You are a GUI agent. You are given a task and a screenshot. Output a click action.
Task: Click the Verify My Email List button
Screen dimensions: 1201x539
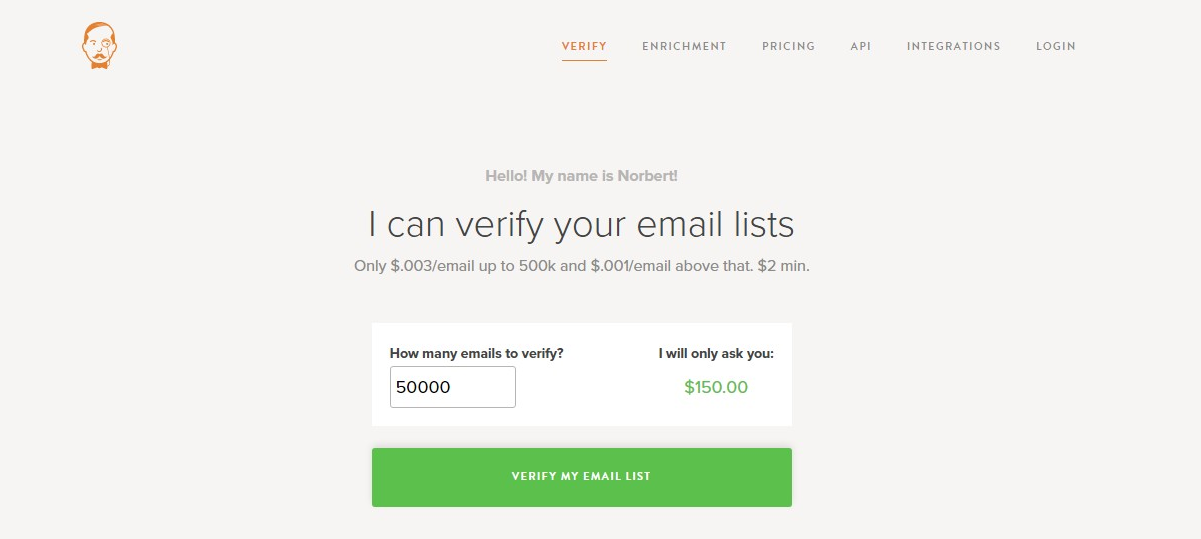pyautogui.click(x=582, y=477)
